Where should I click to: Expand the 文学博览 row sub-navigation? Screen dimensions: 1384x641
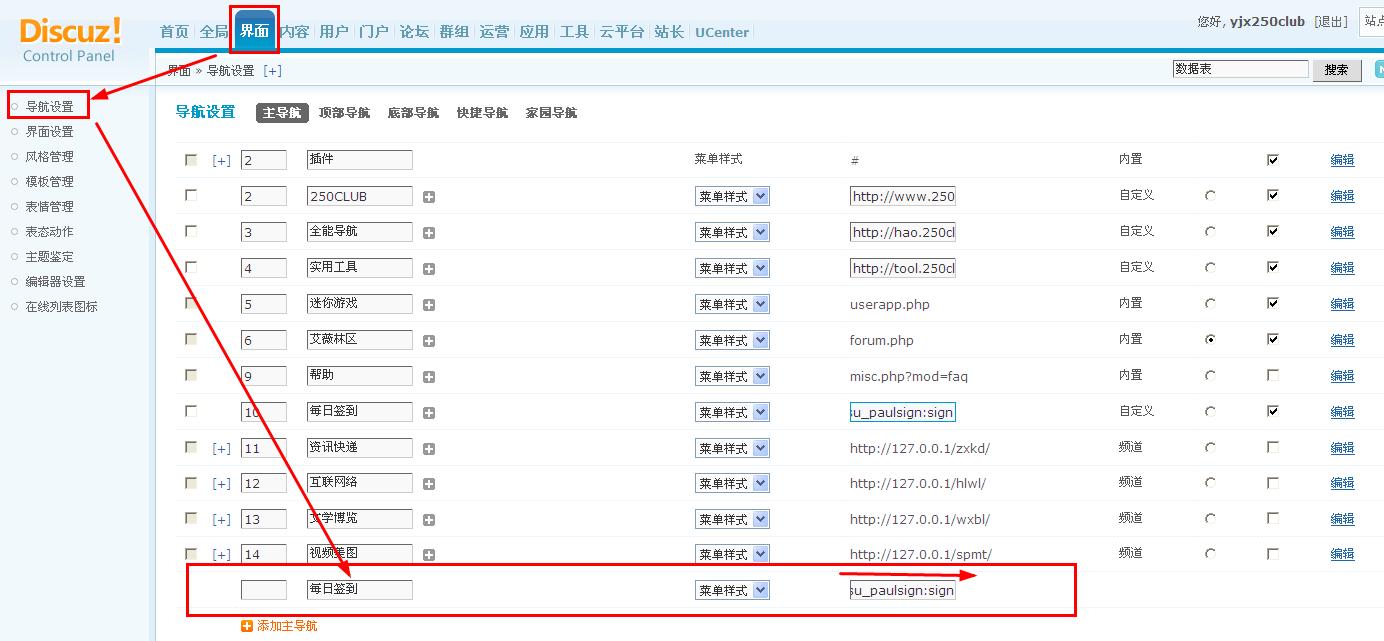(x=222, y=519)
